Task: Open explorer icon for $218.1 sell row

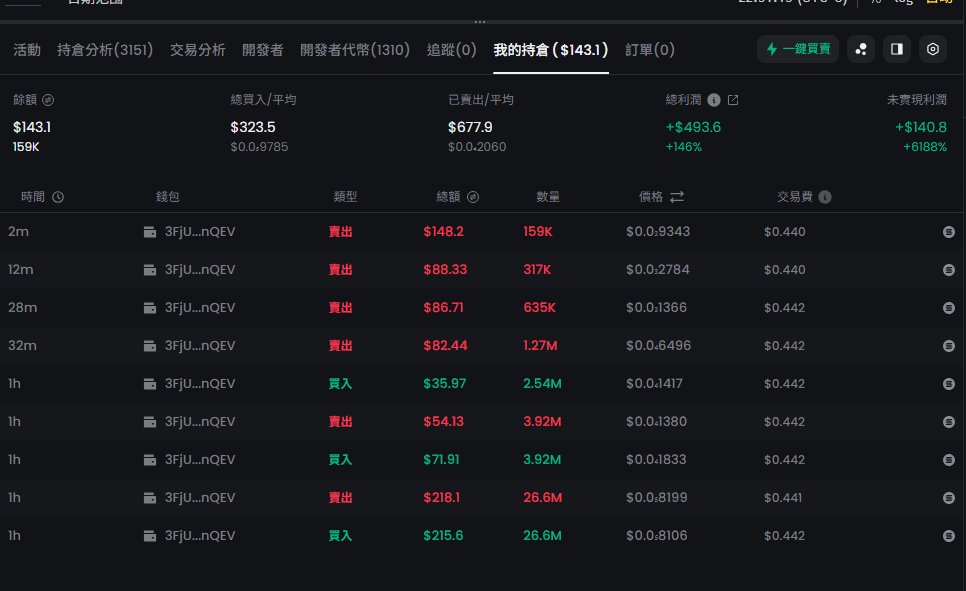Action: [949, 498]
